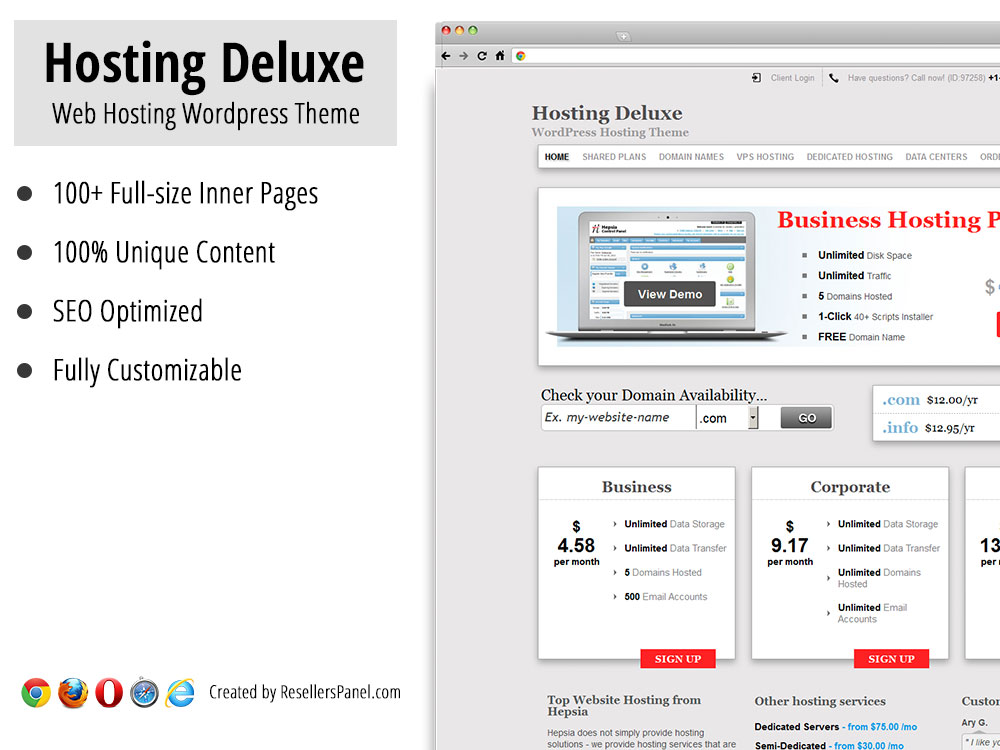Click 'Unlimited Traffic' banner feature
The width and height of the screenshot is (1000, 750).
[855, 276]
